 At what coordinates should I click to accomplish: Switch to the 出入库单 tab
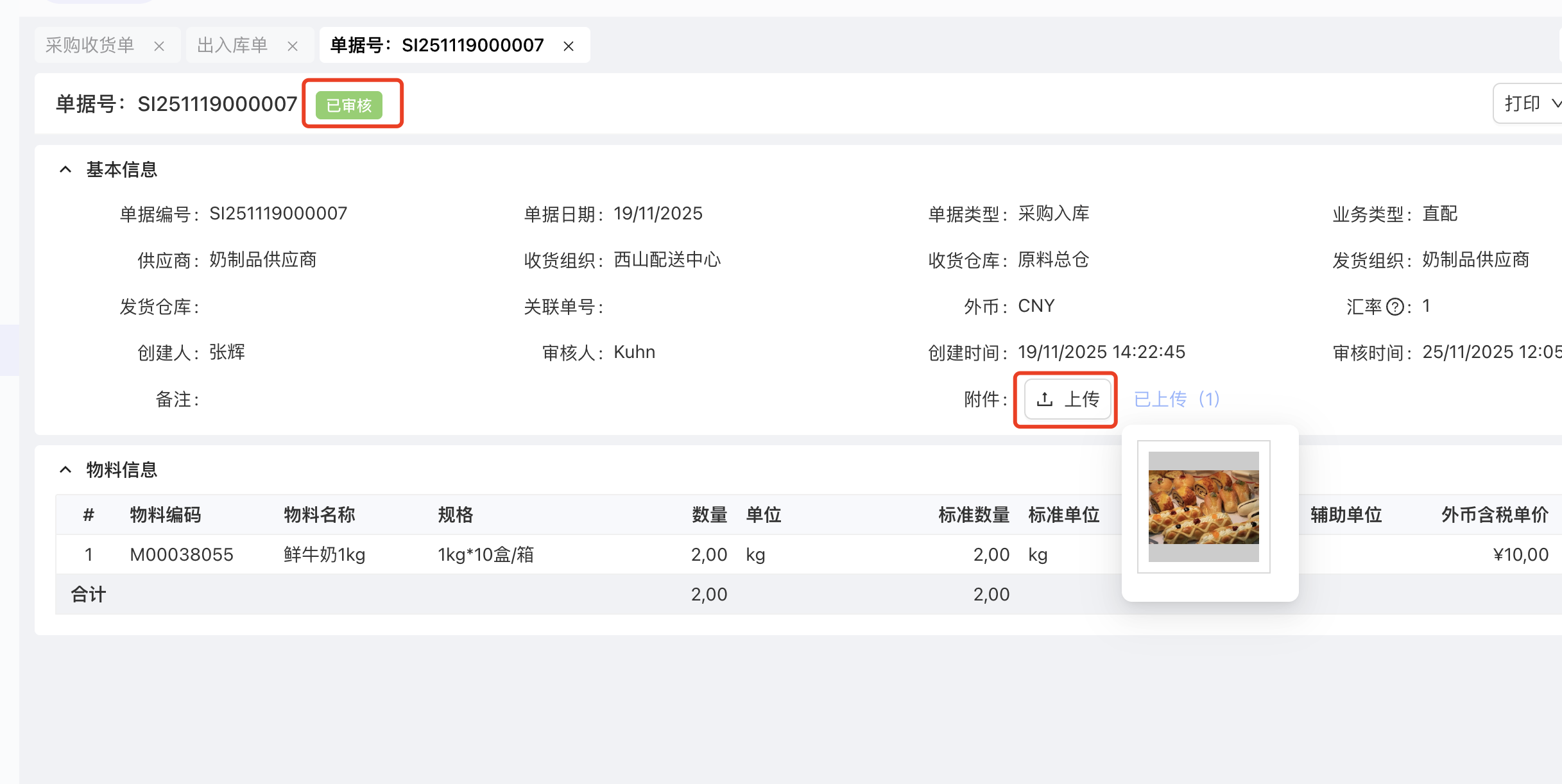coord(232,45)
